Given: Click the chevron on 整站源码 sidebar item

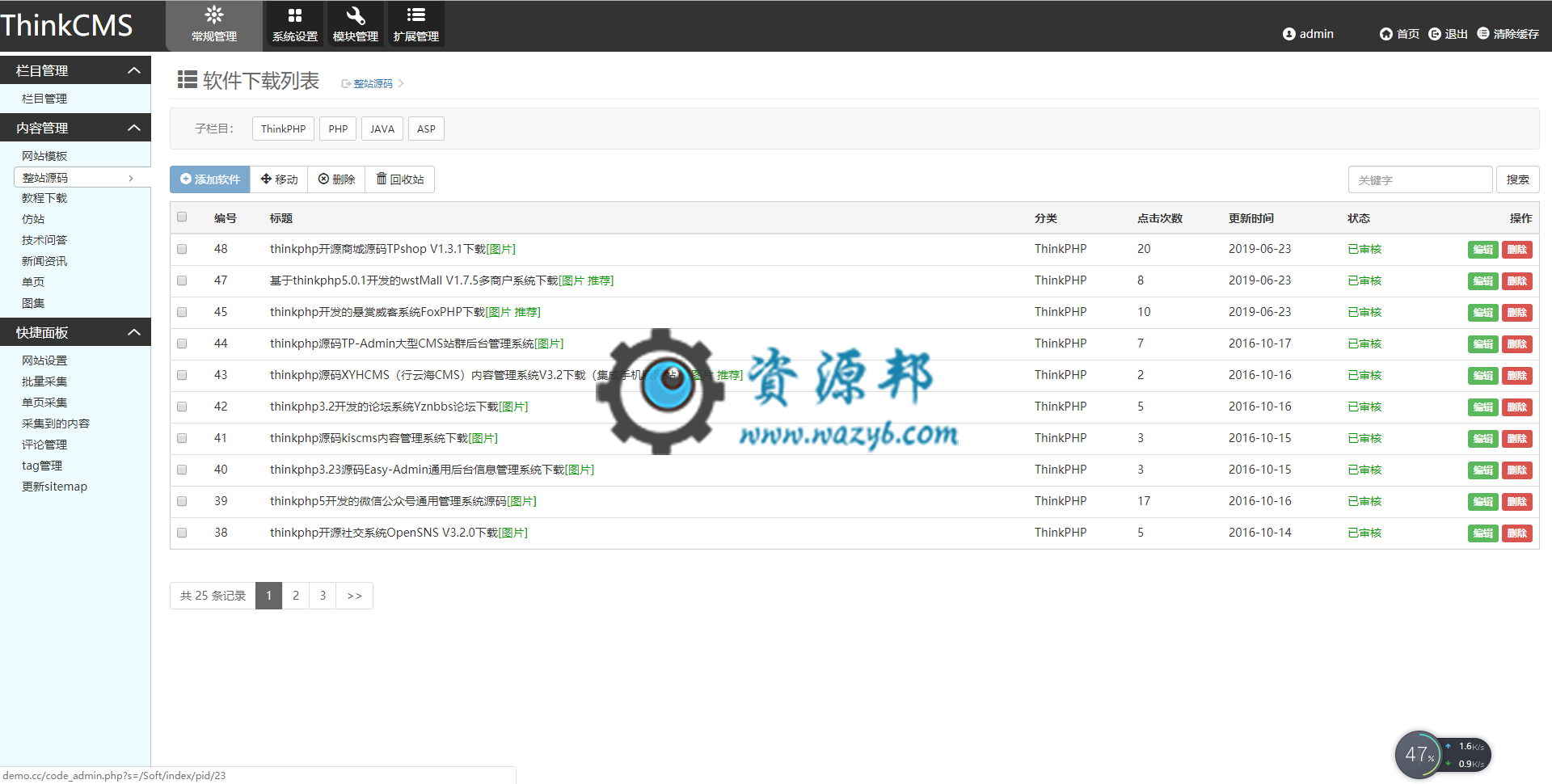Looking at the screenshot, I should pos(131,178).
